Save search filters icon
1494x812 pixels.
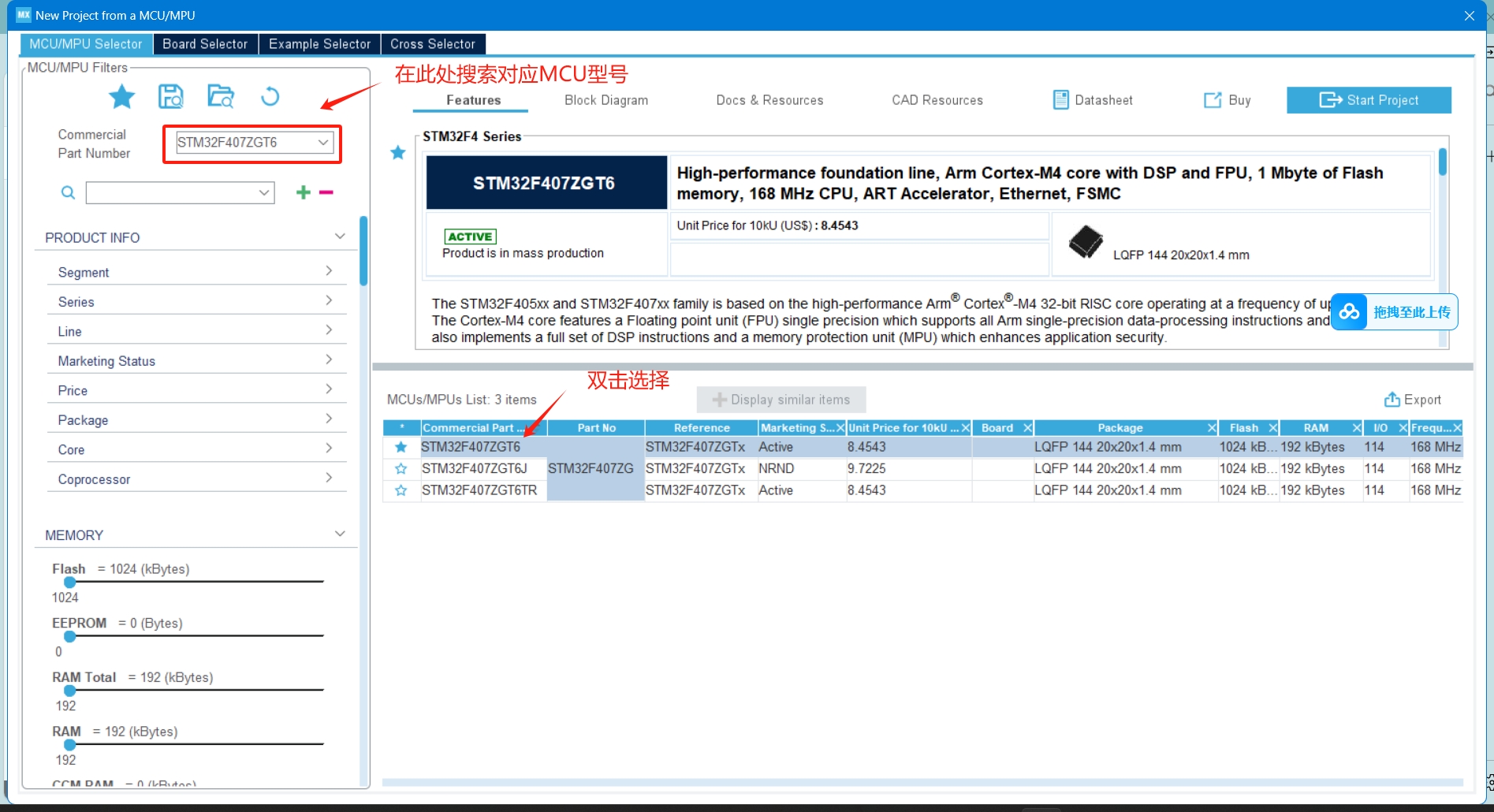tap(171, 96)
